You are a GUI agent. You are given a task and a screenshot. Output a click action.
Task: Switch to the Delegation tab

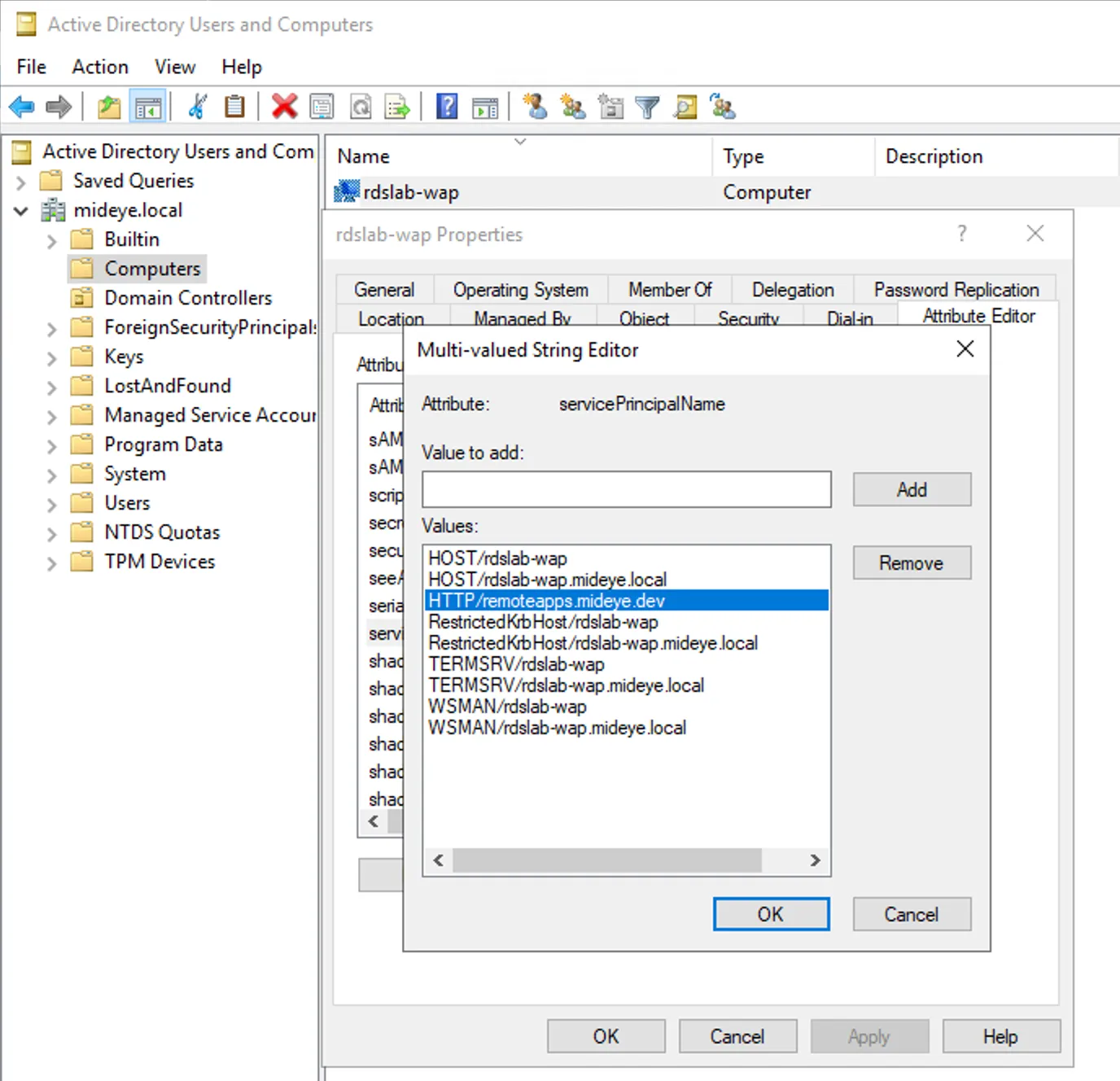coord(792,289)
